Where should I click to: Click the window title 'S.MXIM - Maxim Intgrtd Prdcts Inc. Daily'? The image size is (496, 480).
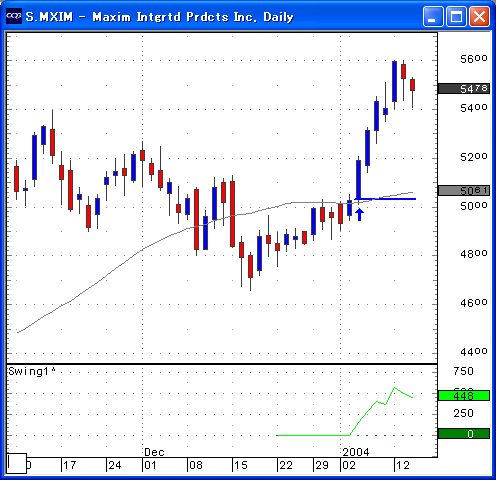coord(160,17)
